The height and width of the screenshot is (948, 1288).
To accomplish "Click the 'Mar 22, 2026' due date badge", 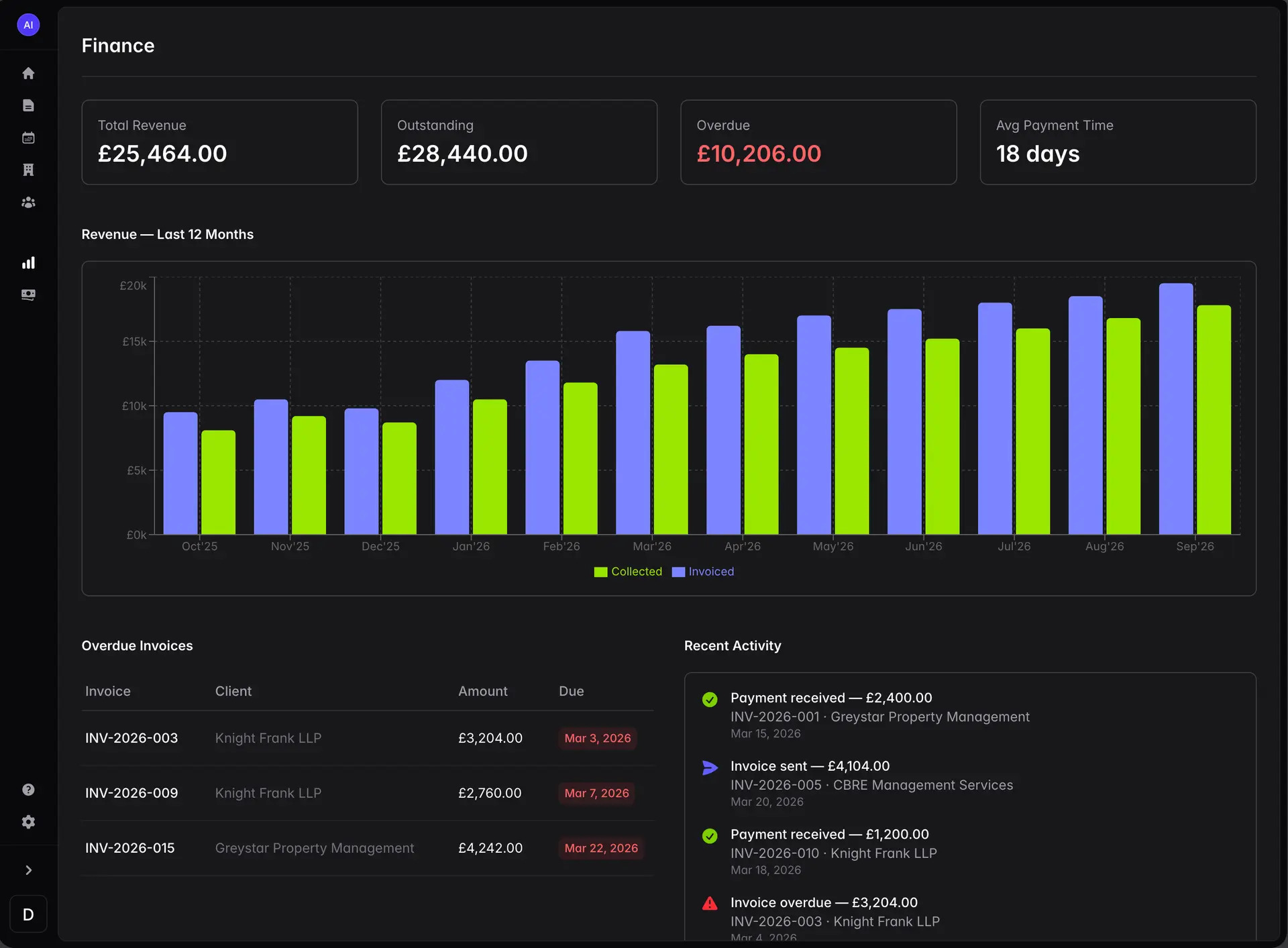I will coord(601,848).
